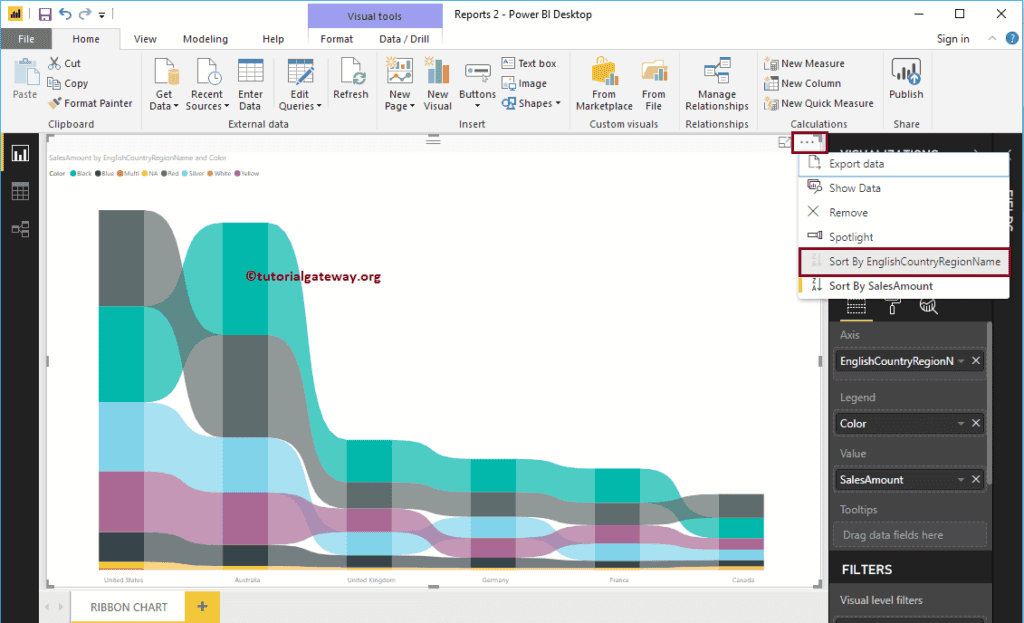Click the United States dark gray ribbon segment

(x=121, y=258)
